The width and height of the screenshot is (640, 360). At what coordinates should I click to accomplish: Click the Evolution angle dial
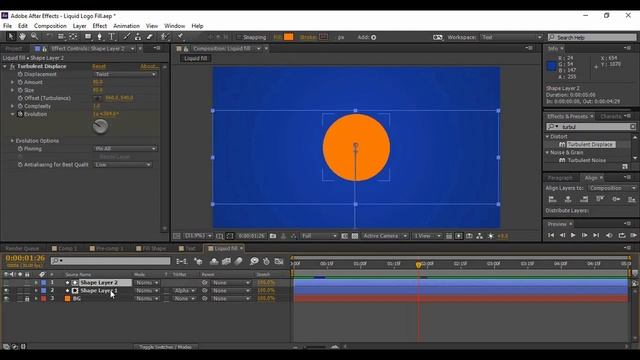(100, 126)
